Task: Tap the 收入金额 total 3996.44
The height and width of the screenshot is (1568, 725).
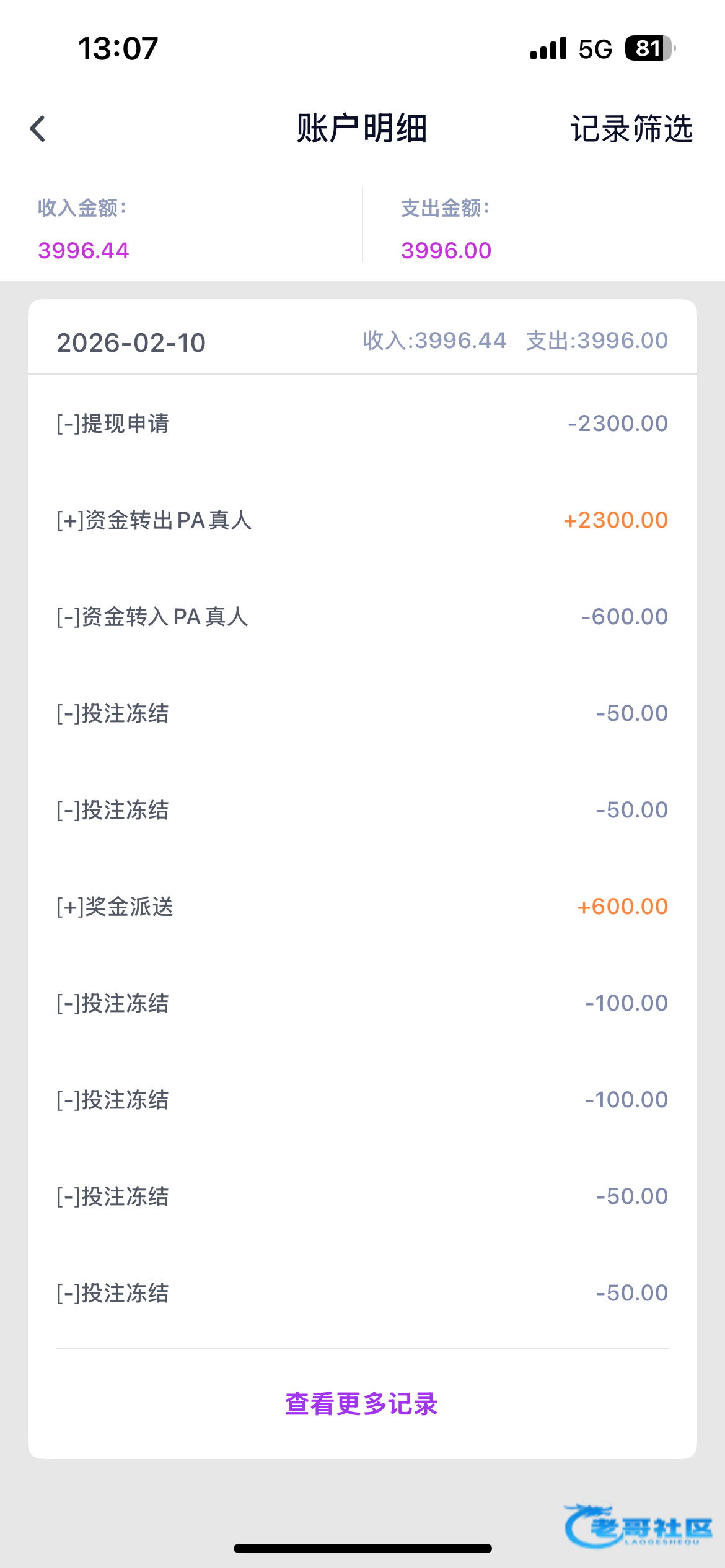Action: point(84,250)
